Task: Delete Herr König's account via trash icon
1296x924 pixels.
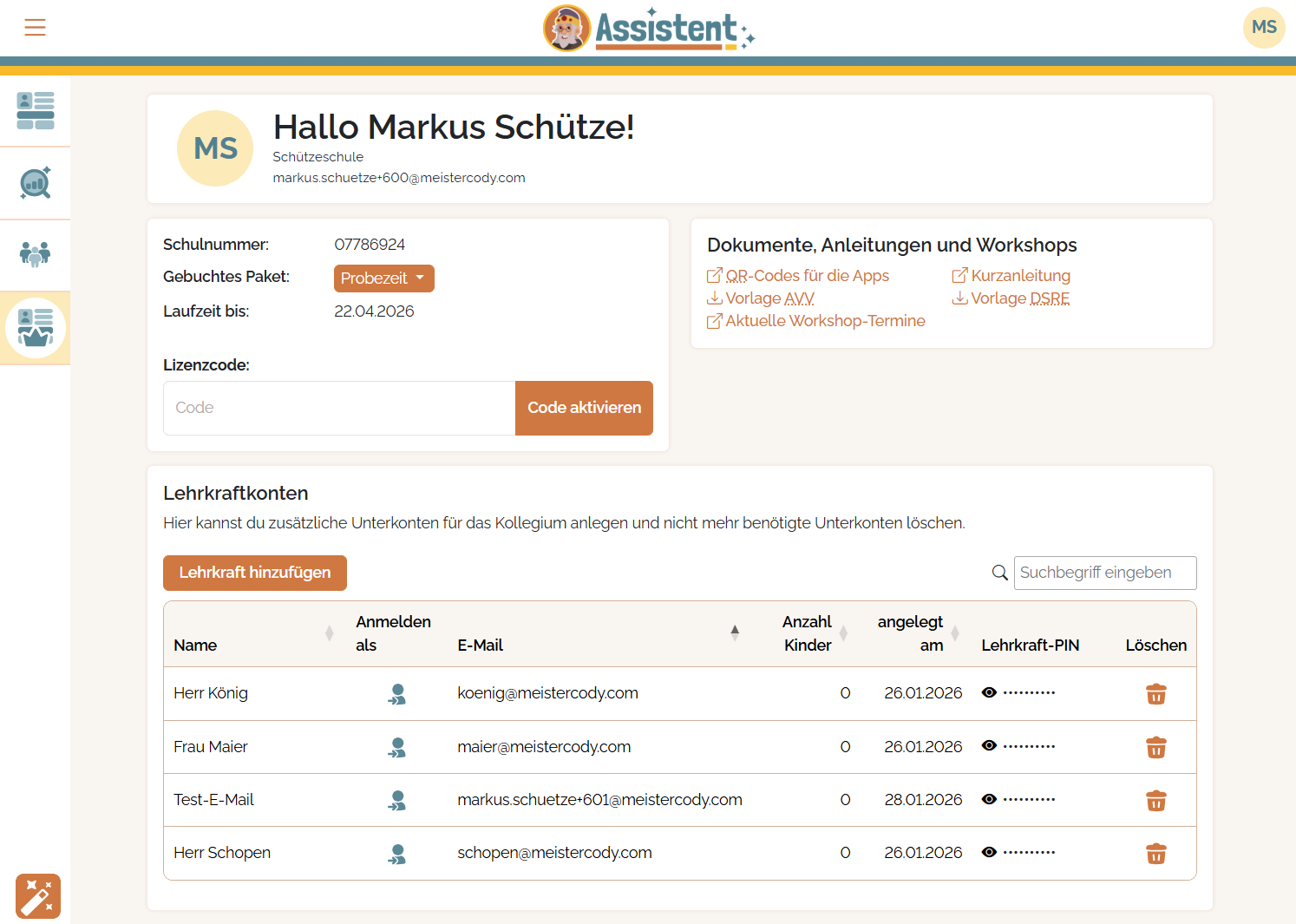Action: [x=1155, y=694]
